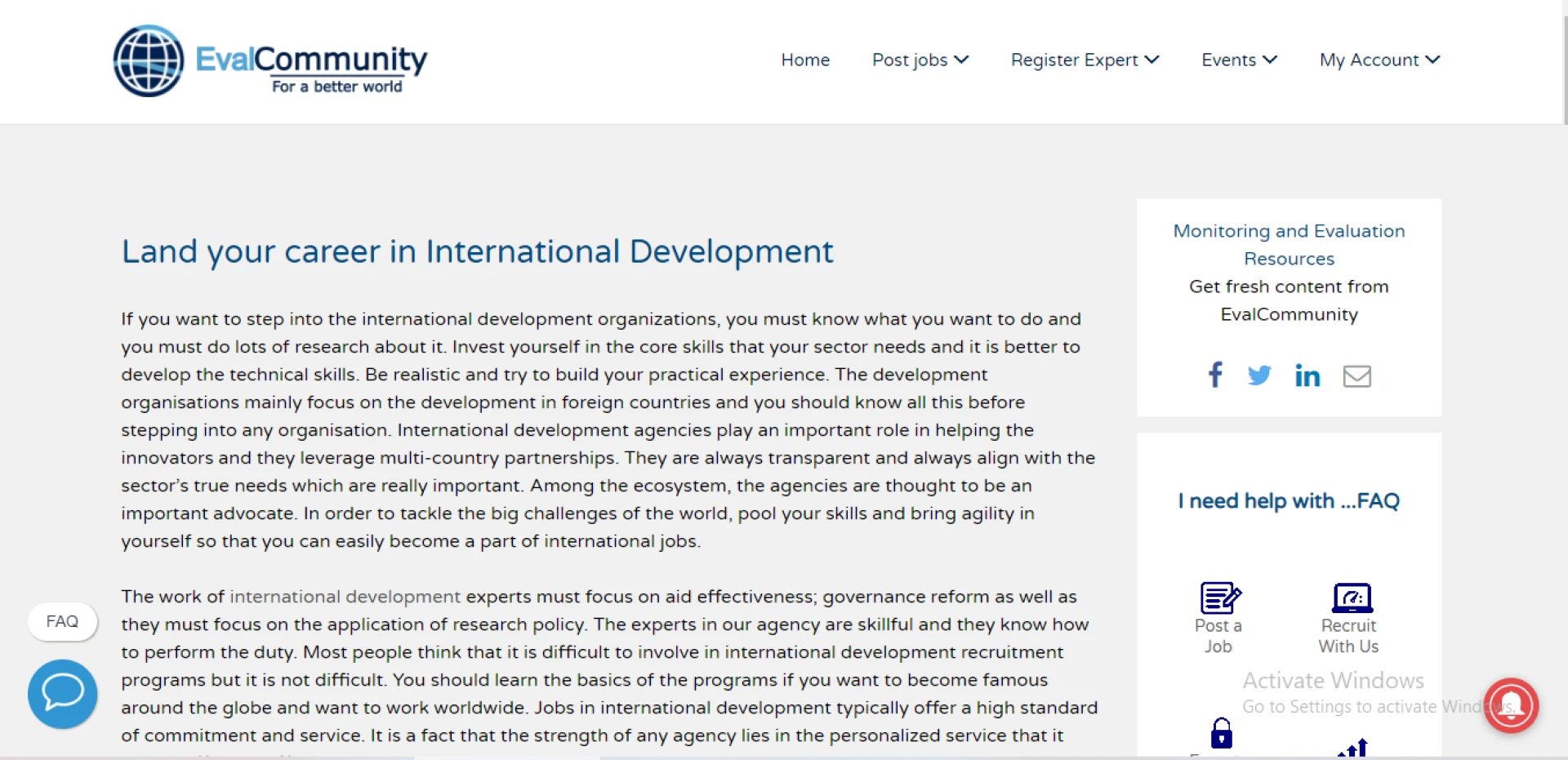Click the email envelope icon
This screenshot has width=1568, height=760.
pyautogui.click(x=1356, y=376)
